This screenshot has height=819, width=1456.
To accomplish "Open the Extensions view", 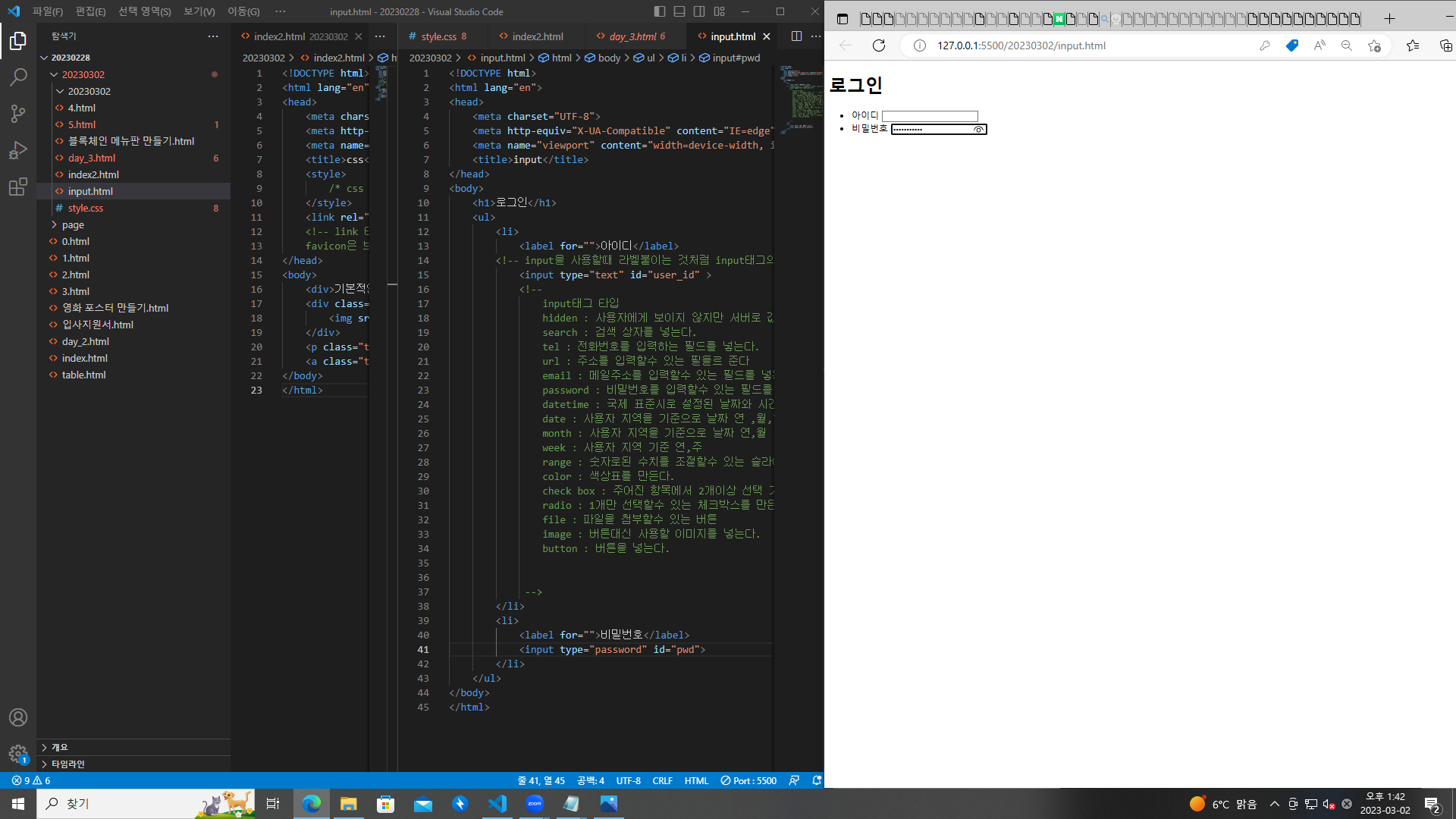I will (x=18, y=187).
